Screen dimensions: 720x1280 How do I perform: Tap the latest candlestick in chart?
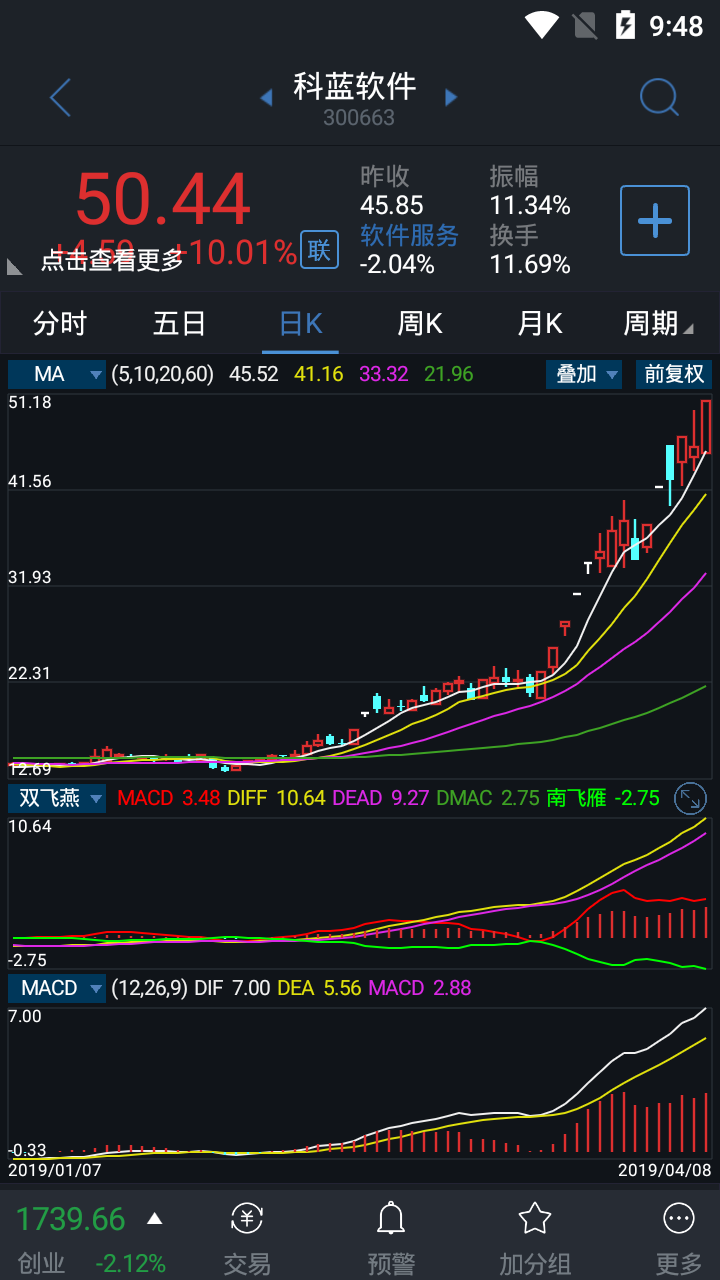pos(706,427)
